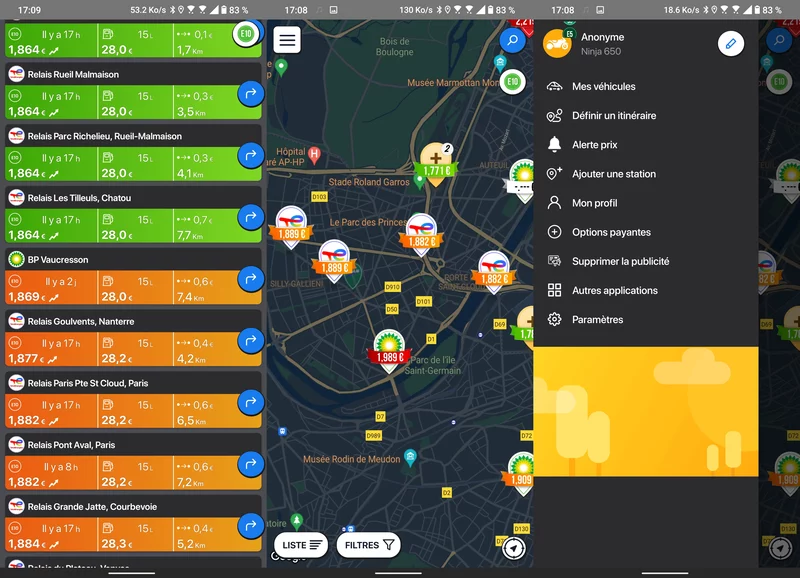
Task: Tap the E10 fuel type badge on map
Action: pyautogui.click(x=512, y=82)
